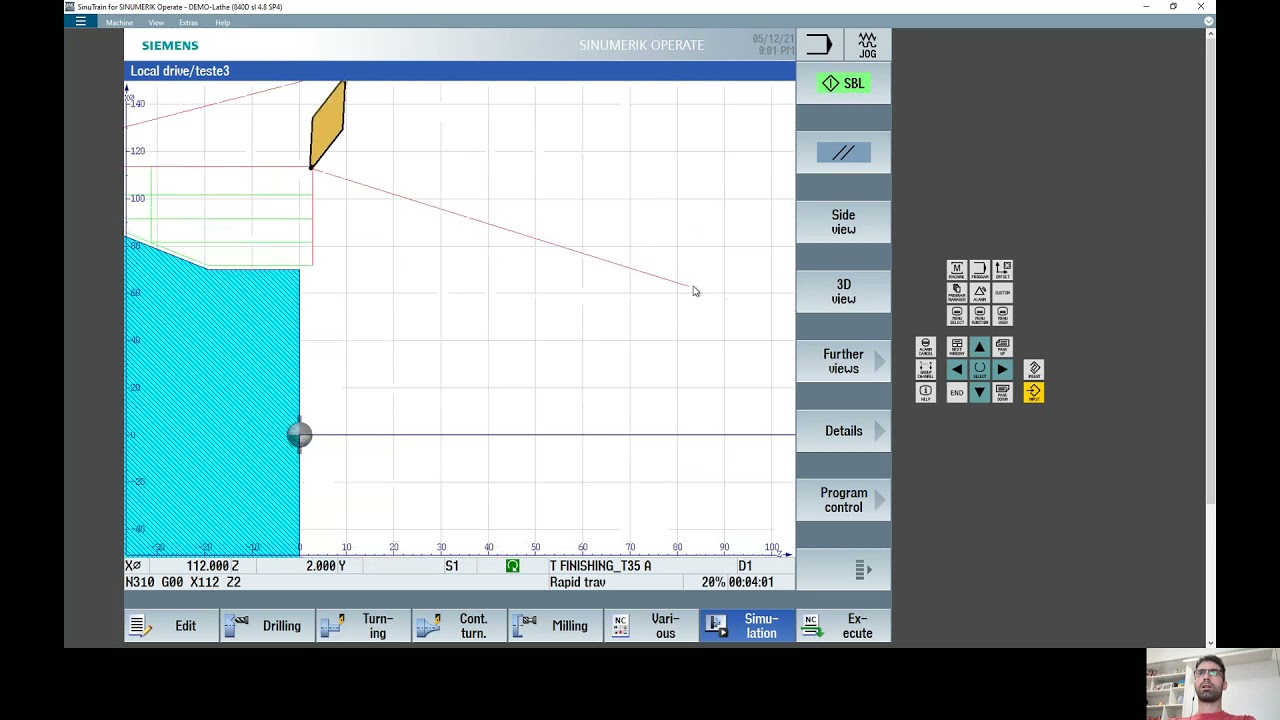Click the HELP key on keypad
1280x720 pixels.
point(926,392)
